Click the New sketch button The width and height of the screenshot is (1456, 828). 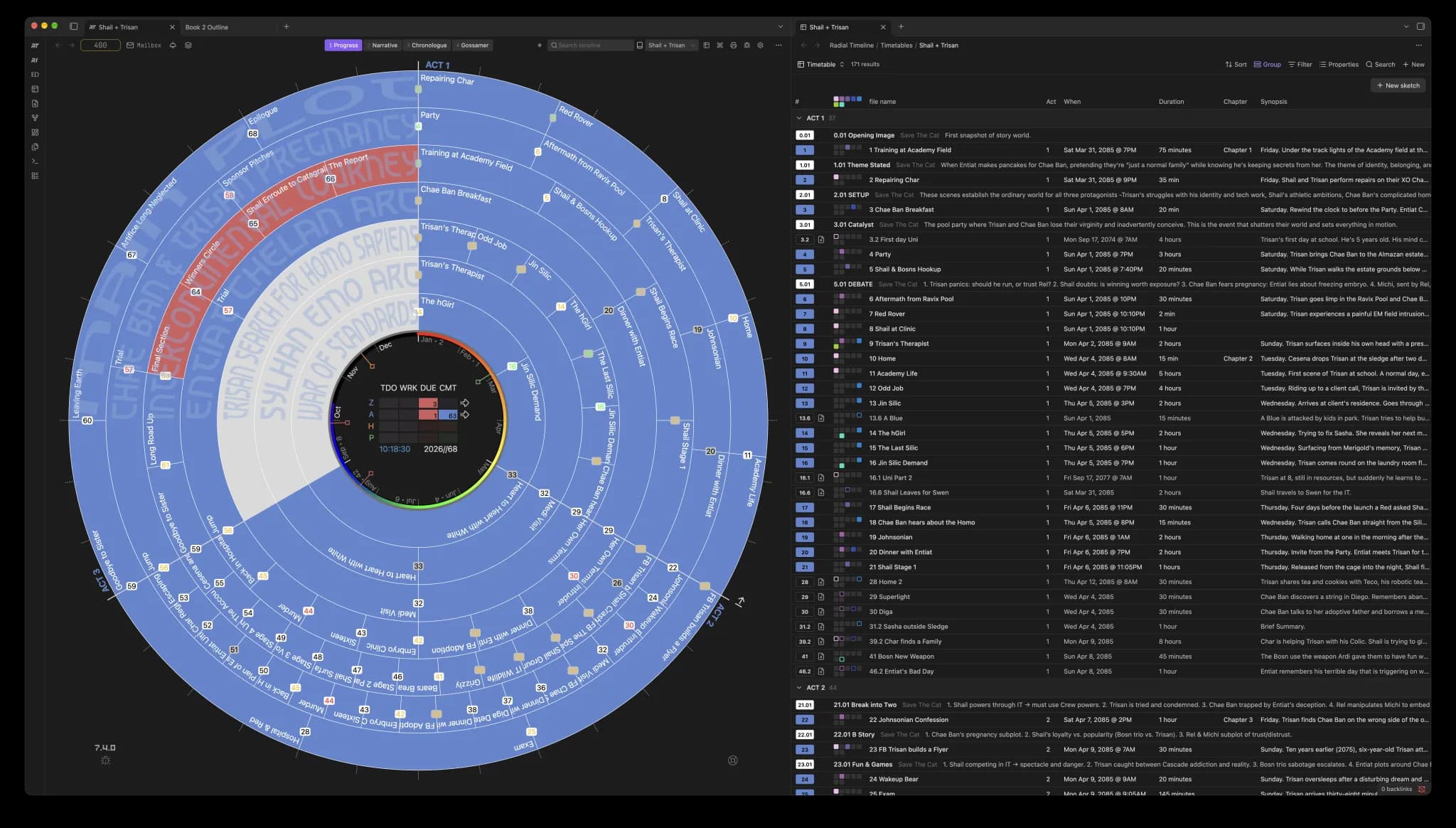[1398, 85]
